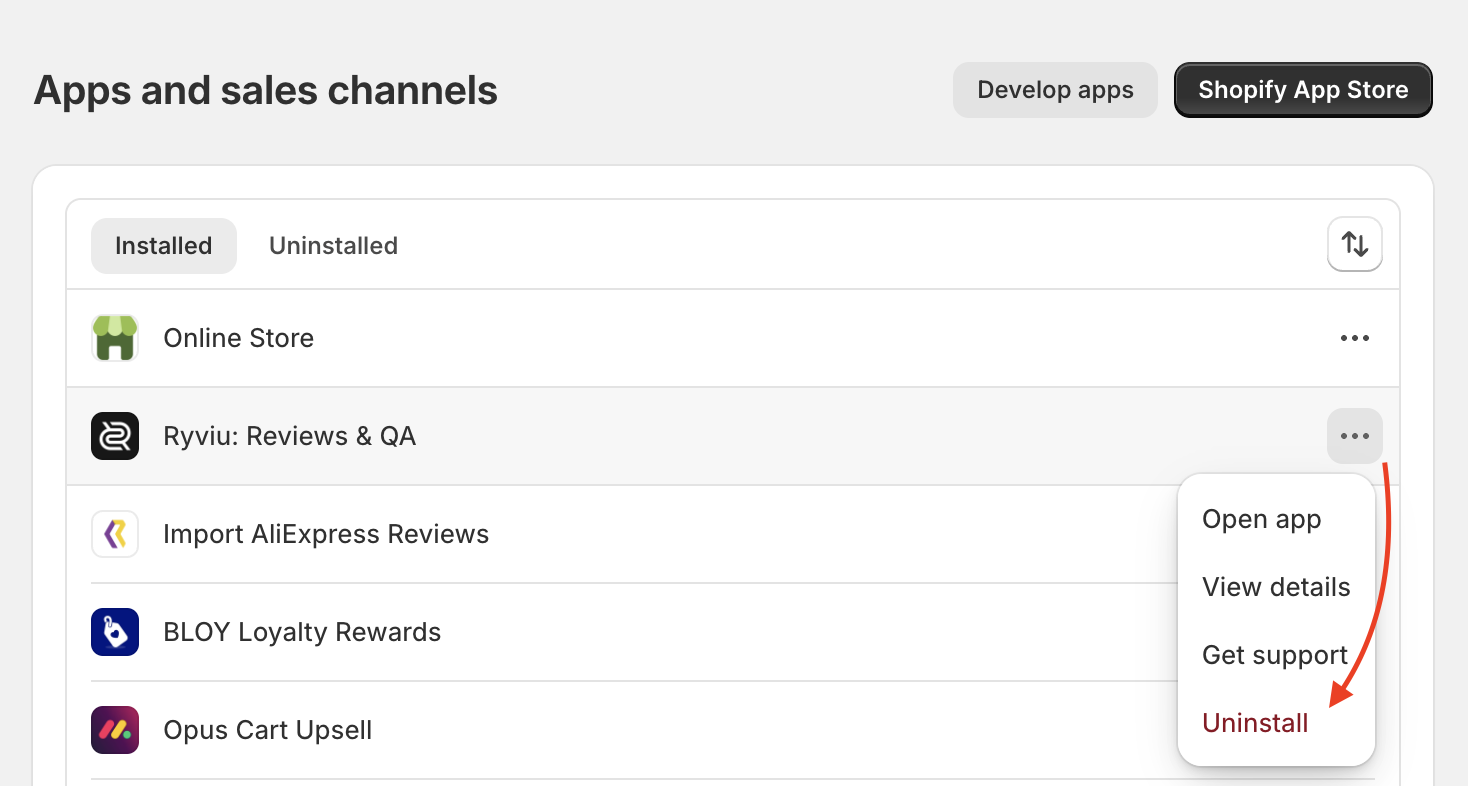Click the Import AliExpress Reviews icon
1468x786 pixels.
[x=115, y=534]
